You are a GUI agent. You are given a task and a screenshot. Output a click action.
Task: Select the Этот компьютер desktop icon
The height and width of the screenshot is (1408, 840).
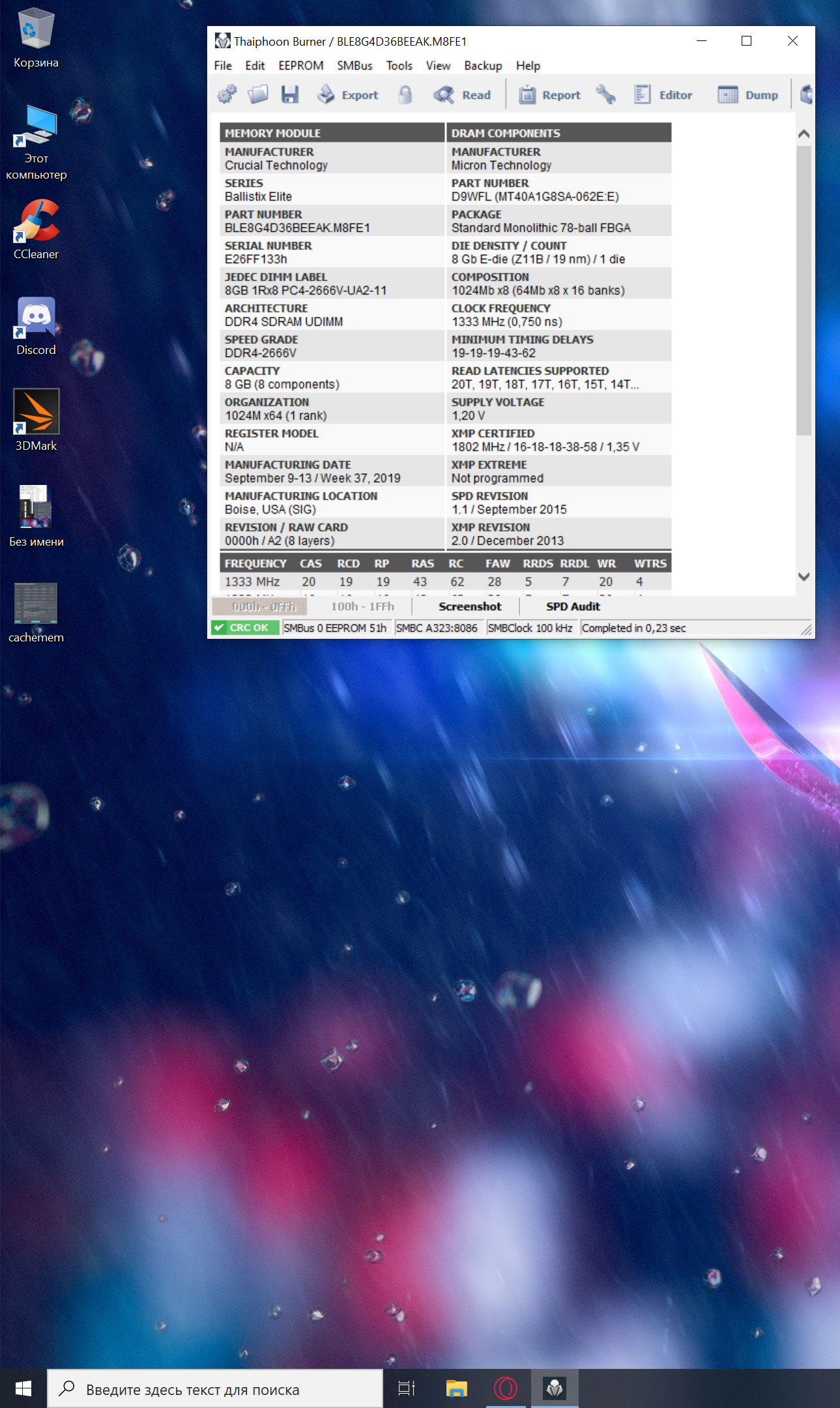pos(36,143)
